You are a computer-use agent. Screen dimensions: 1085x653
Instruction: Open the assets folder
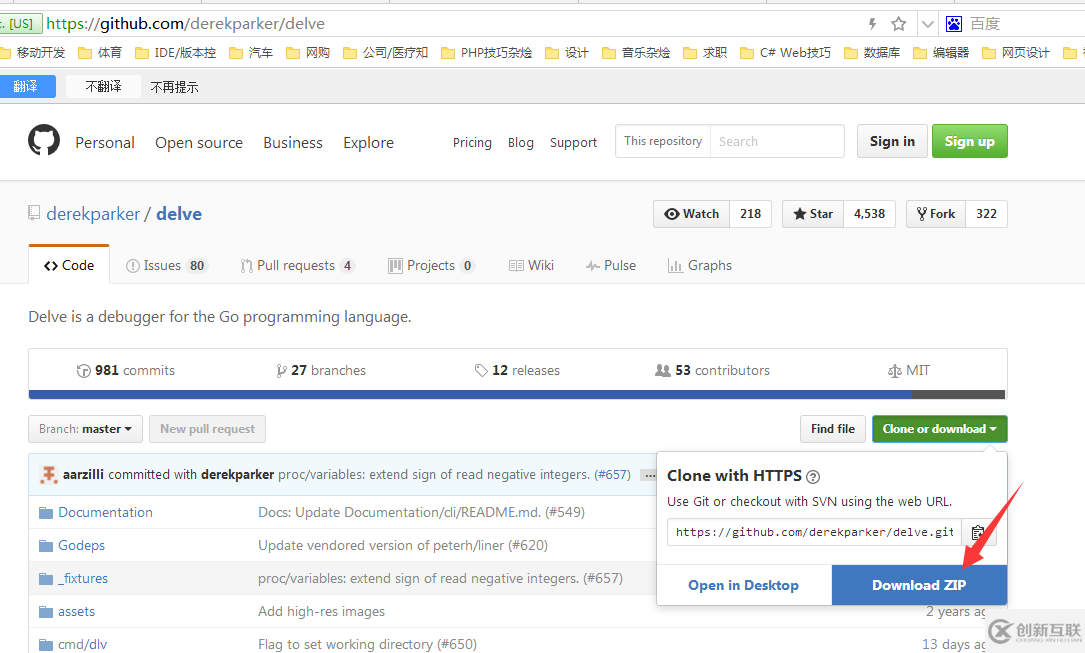[x=76, y=611]
